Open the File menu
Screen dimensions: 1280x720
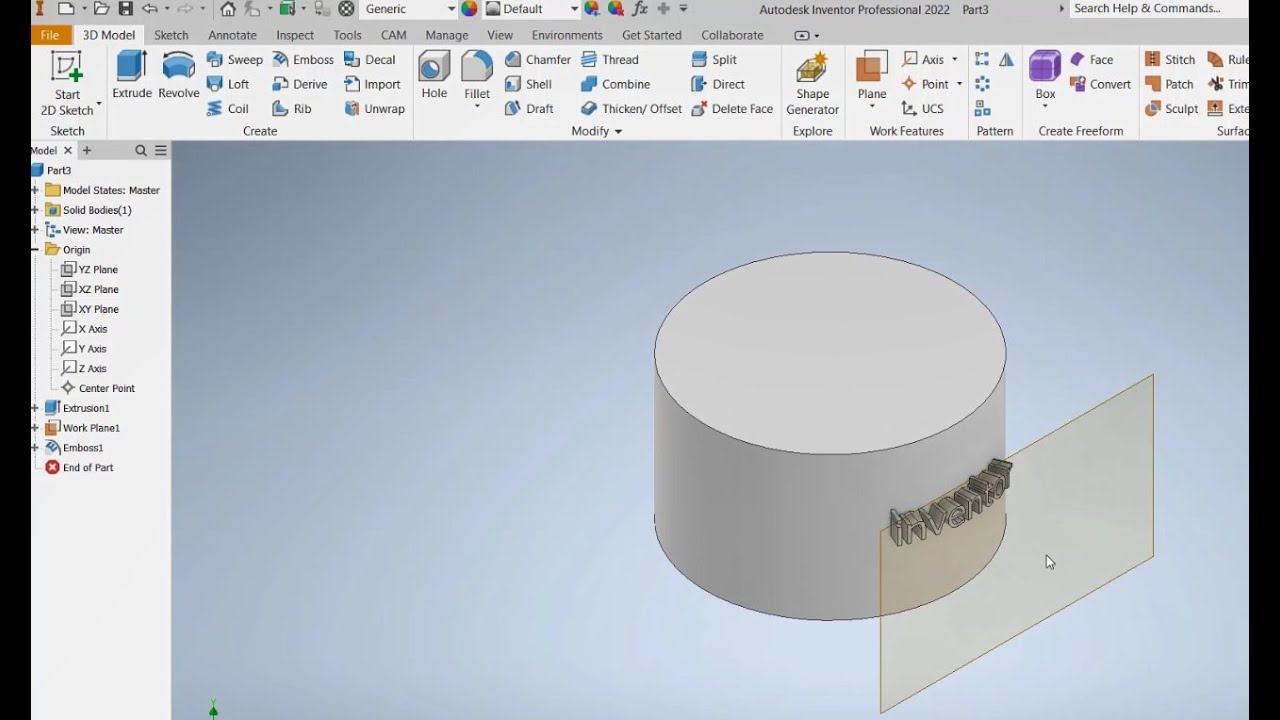point(50,35)
